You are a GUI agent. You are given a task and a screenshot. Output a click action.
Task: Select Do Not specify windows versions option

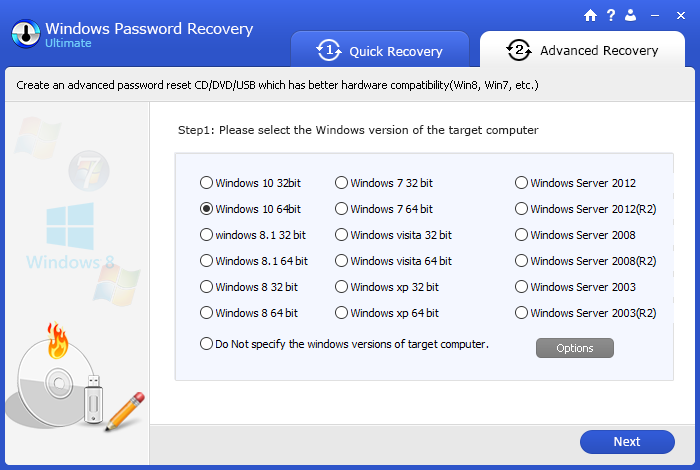(344, 344)
